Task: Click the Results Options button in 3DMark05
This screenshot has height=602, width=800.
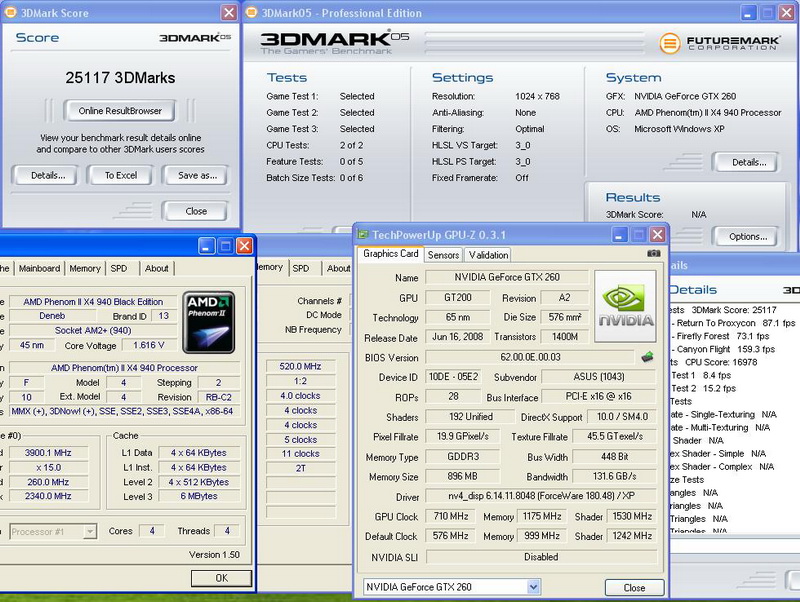Action: click(x=747, y=237)
